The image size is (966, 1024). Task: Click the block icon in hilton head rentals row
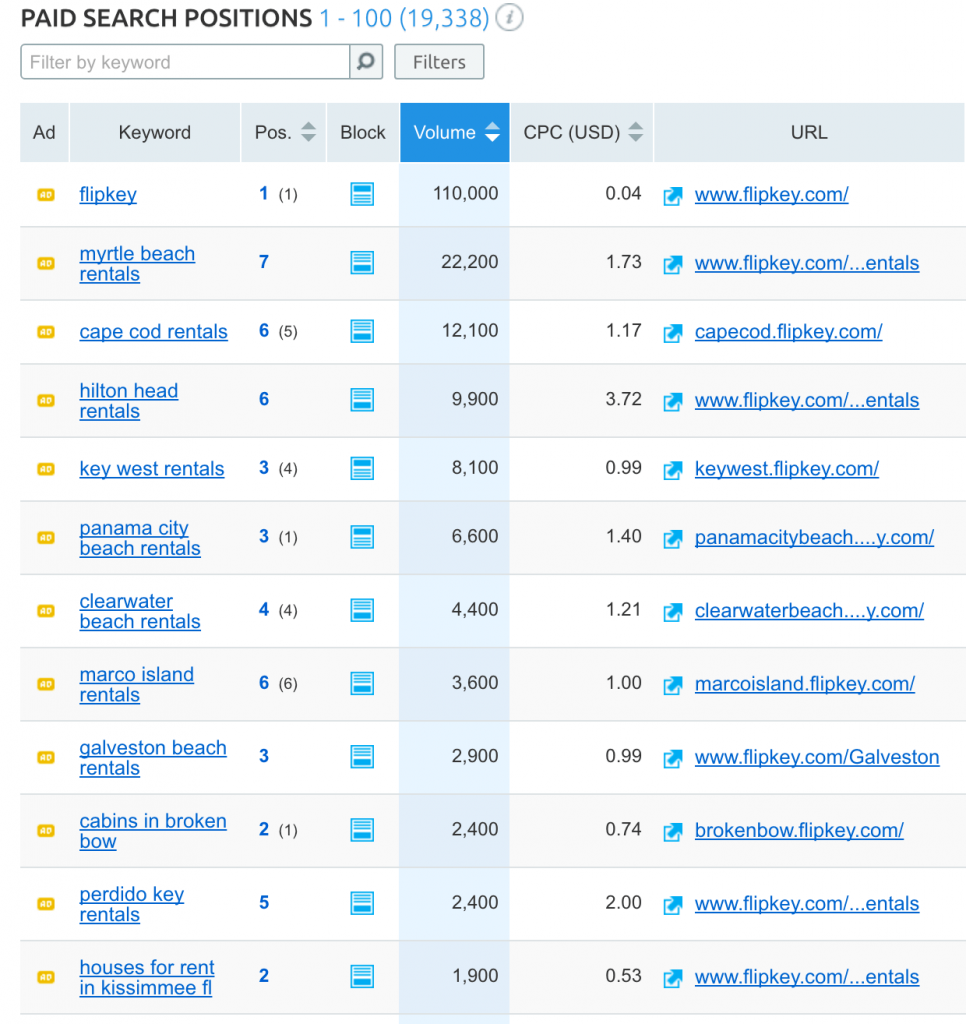click(362, 400)
